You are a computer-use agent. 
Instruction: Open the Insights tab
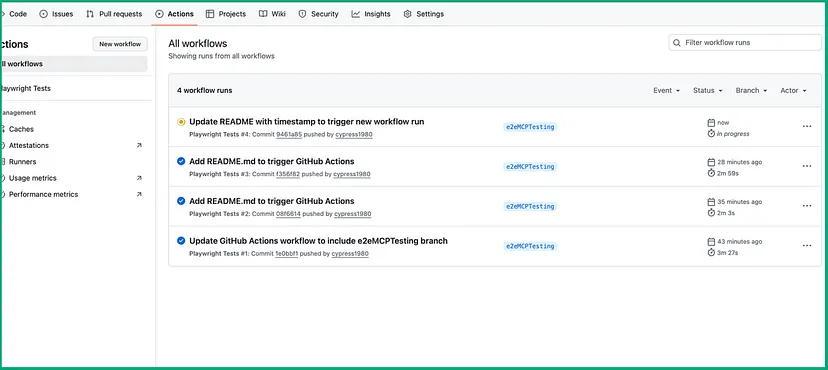click(x=371, y=14)
